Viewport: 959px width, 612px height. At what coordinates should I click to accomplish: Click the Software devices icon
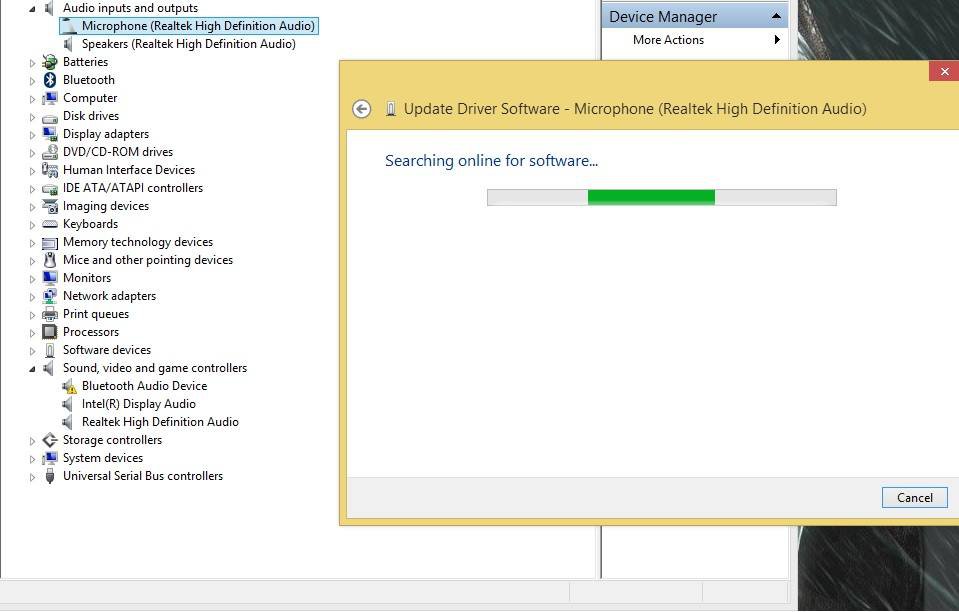[50, 350]
